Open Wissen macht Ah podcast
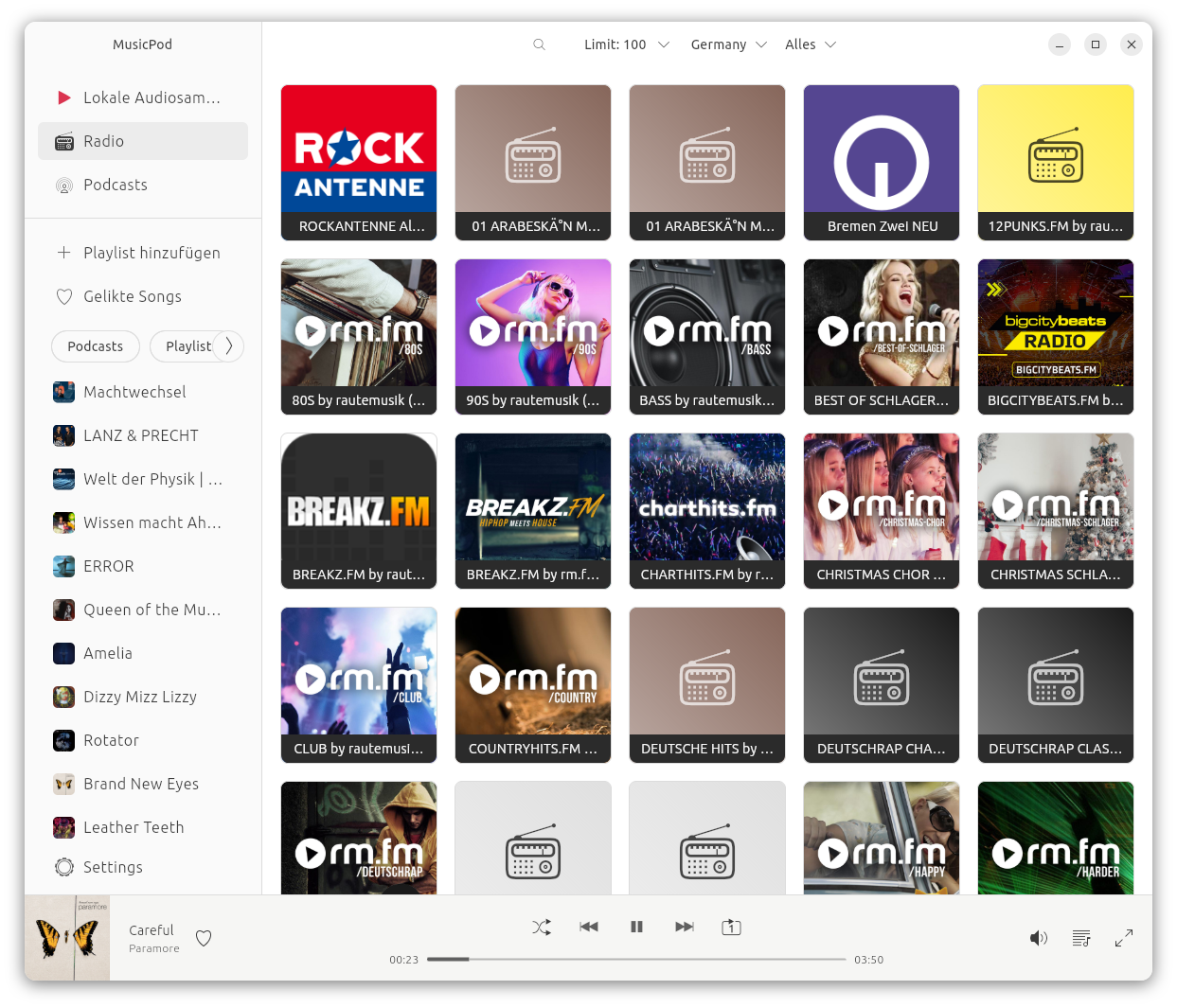Viewport: 1177px width, 1008px height. click(143, 522)
